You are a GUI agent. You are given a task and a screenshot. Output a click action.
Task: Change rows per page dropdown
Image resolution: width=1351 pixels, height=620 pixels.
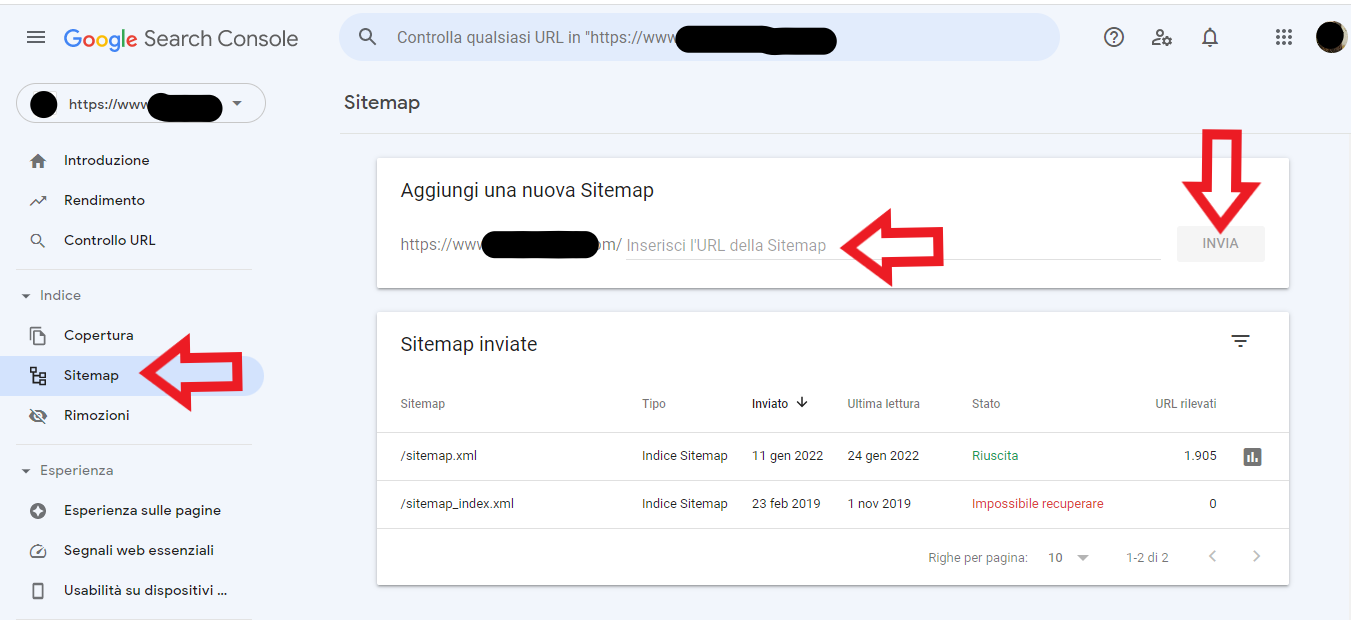pyautogui.click(x=1068, y=558)
